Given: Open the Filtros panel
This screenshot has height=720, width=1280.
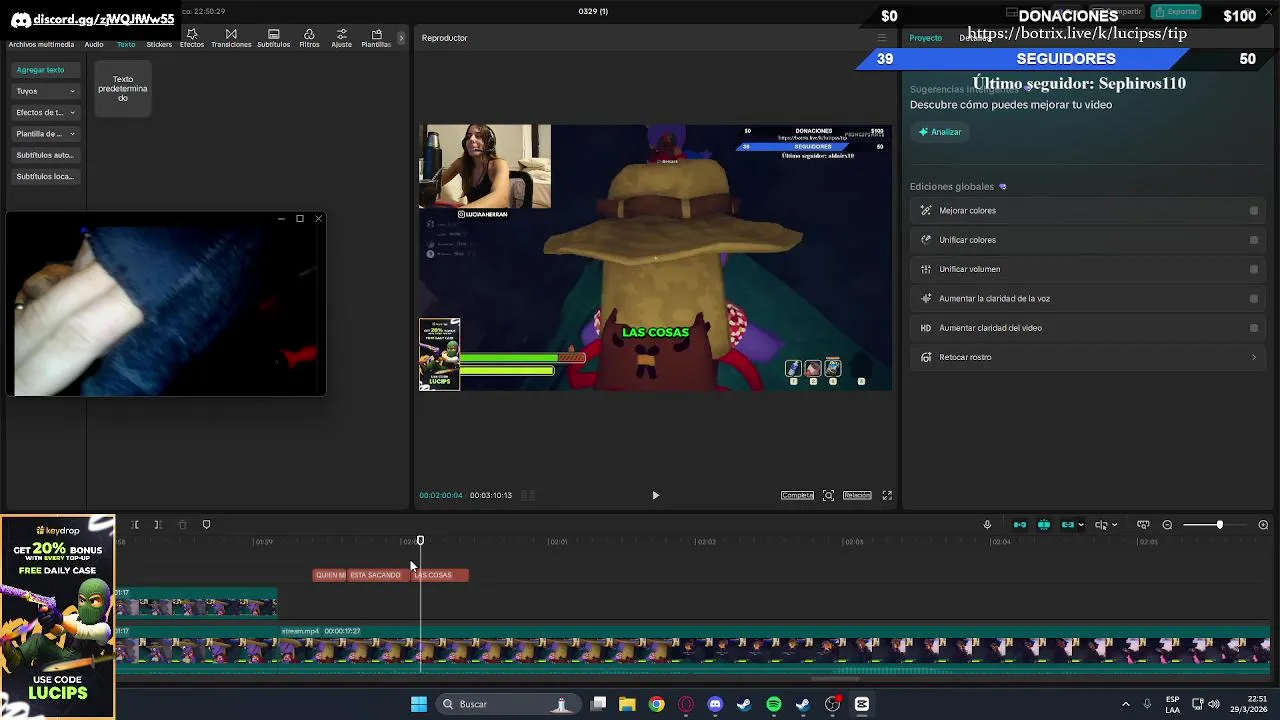Looking at the screenshot, I should pos(309,38).
